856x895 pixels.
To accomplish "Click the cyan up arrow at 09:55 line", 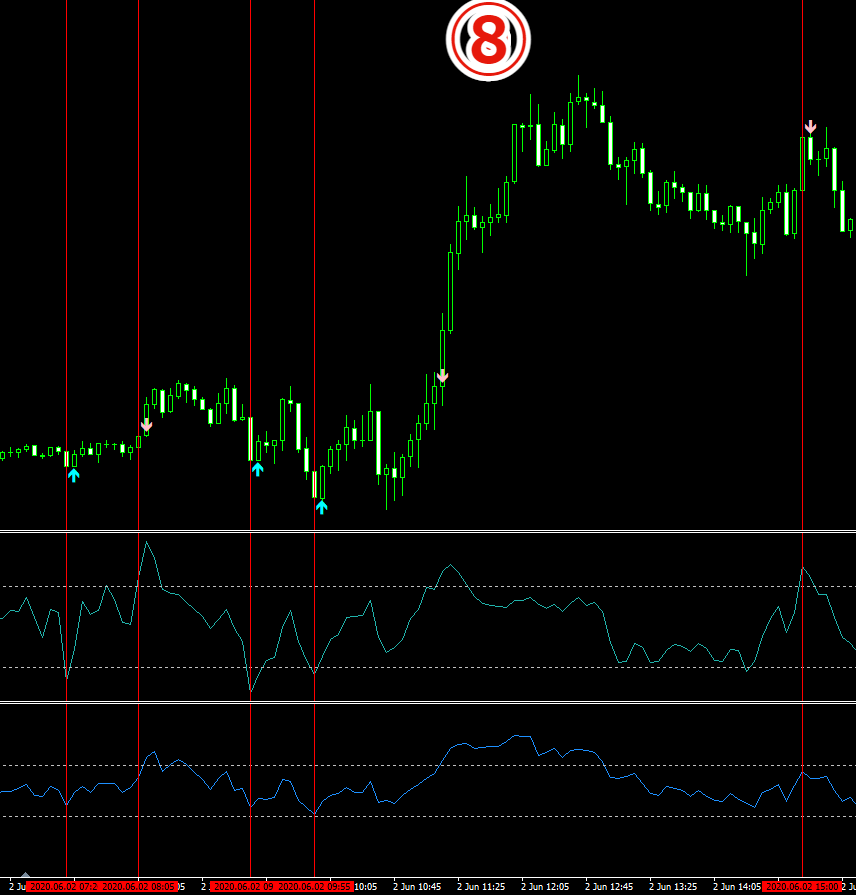I will point(322,507).
